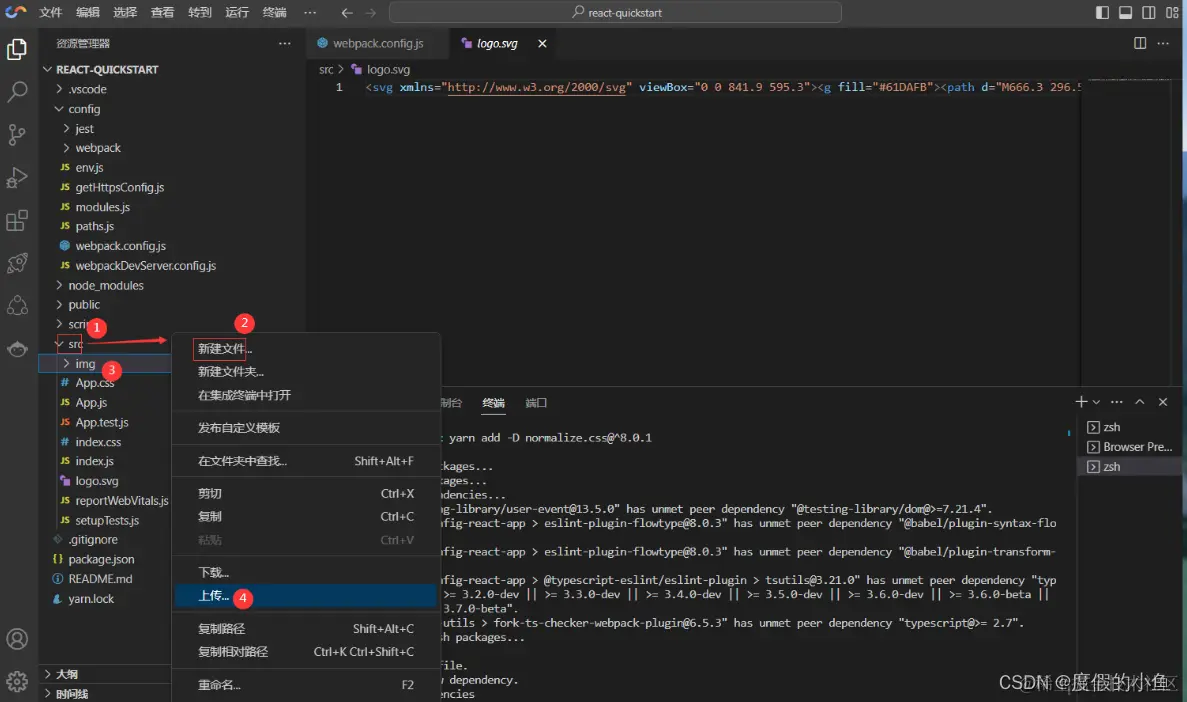
Task: Click the cloud IDE logo icon
Action: 16,12
